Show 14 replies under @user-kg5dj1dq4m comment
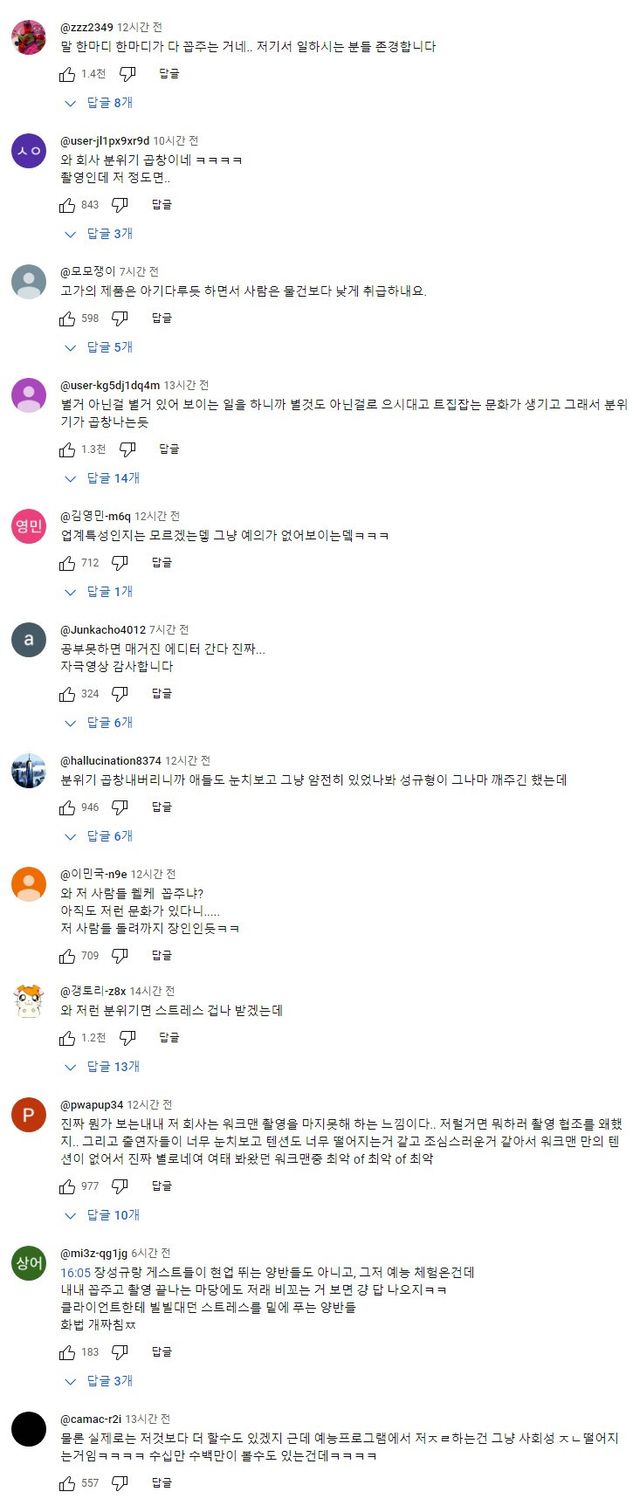640x1497 pixels. pyautogui.click(x=103, y=478)
